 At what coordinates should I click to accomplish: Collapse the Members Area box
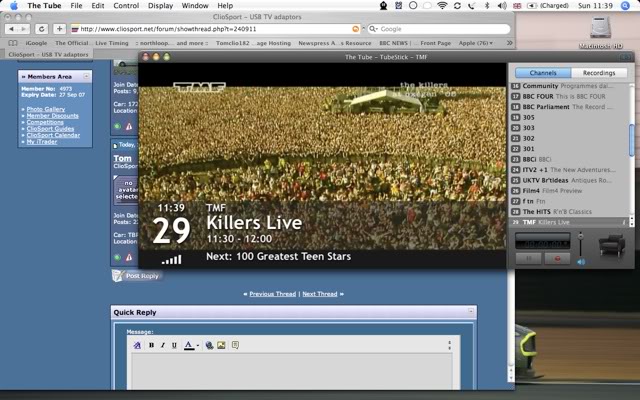pyautogui.click(x=86, y=76)
